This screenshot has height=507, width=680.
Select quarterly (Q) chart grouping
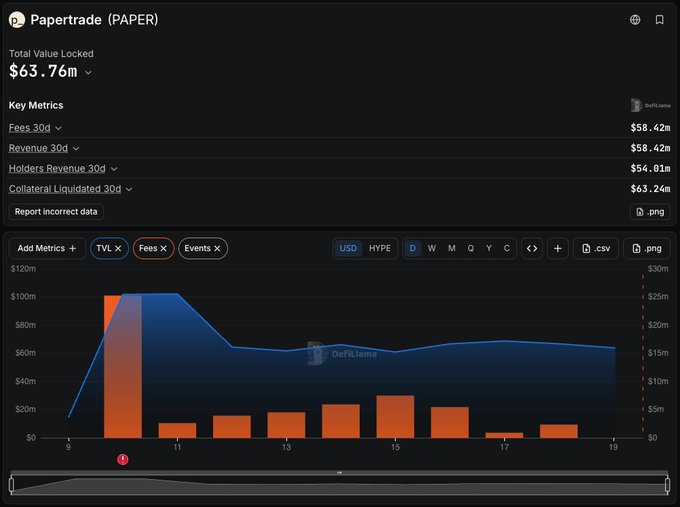tap(471, 248)
